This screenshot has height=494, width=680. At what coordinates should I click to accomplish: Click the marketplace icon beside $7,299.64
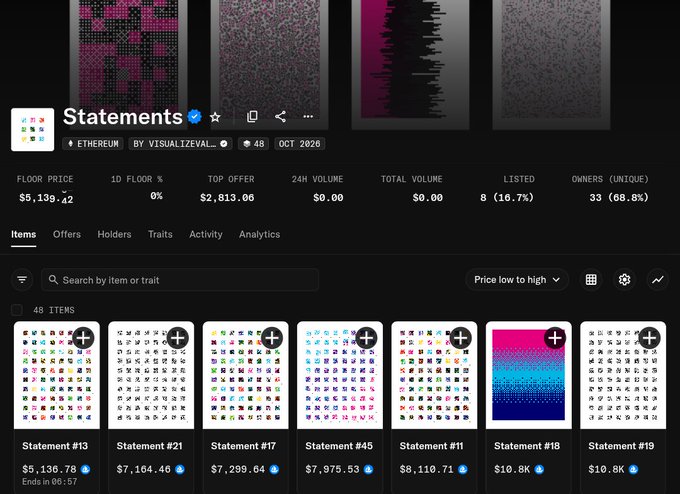tap(274, 469)
